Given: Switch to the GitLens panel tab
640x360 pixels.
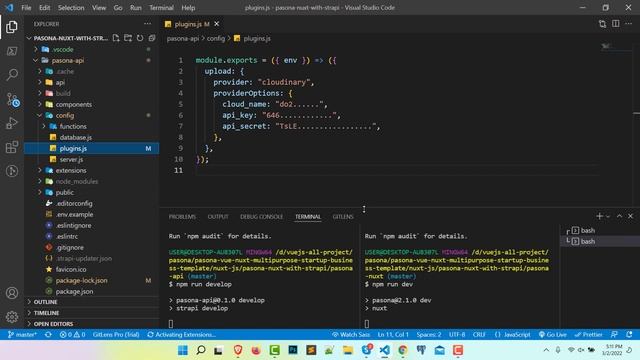Looking at the screenshot, I should coord(343,217).
